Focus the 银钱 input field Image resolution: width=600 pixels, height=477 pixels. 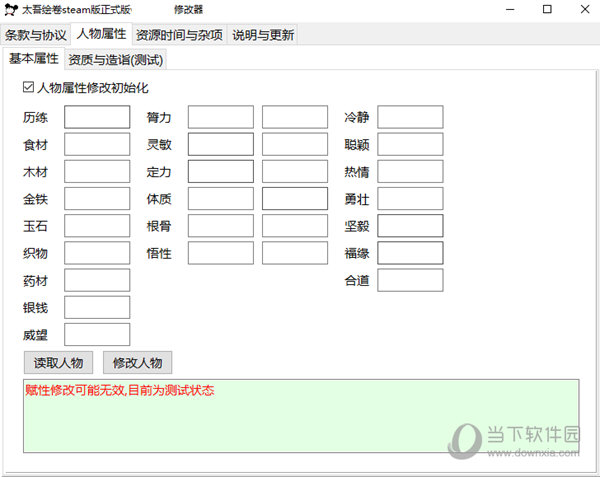click(x=97, y=307)
